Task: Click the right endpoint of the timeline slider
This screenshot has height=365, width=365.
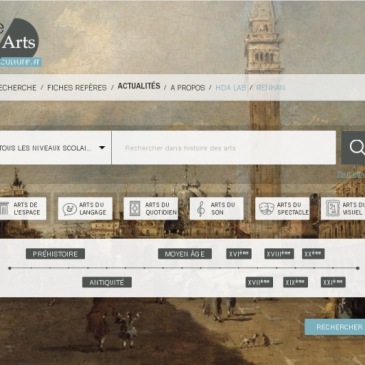Action: [357, 268]
